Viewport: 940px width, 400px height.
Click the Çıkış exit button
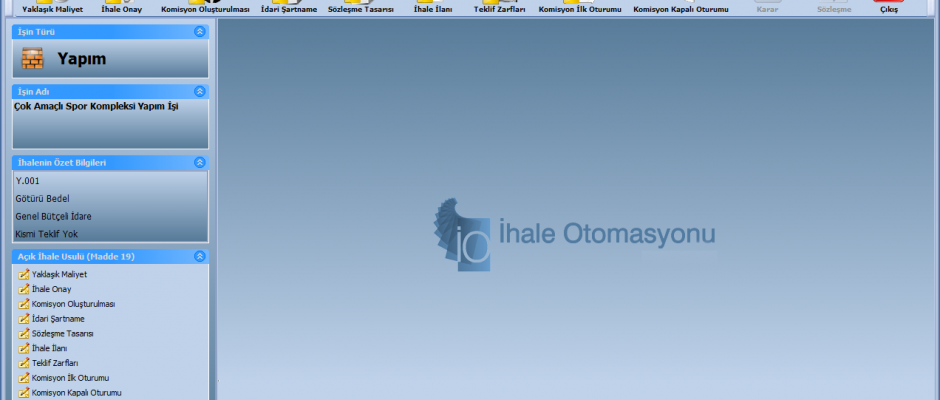[x=888, y=8]
